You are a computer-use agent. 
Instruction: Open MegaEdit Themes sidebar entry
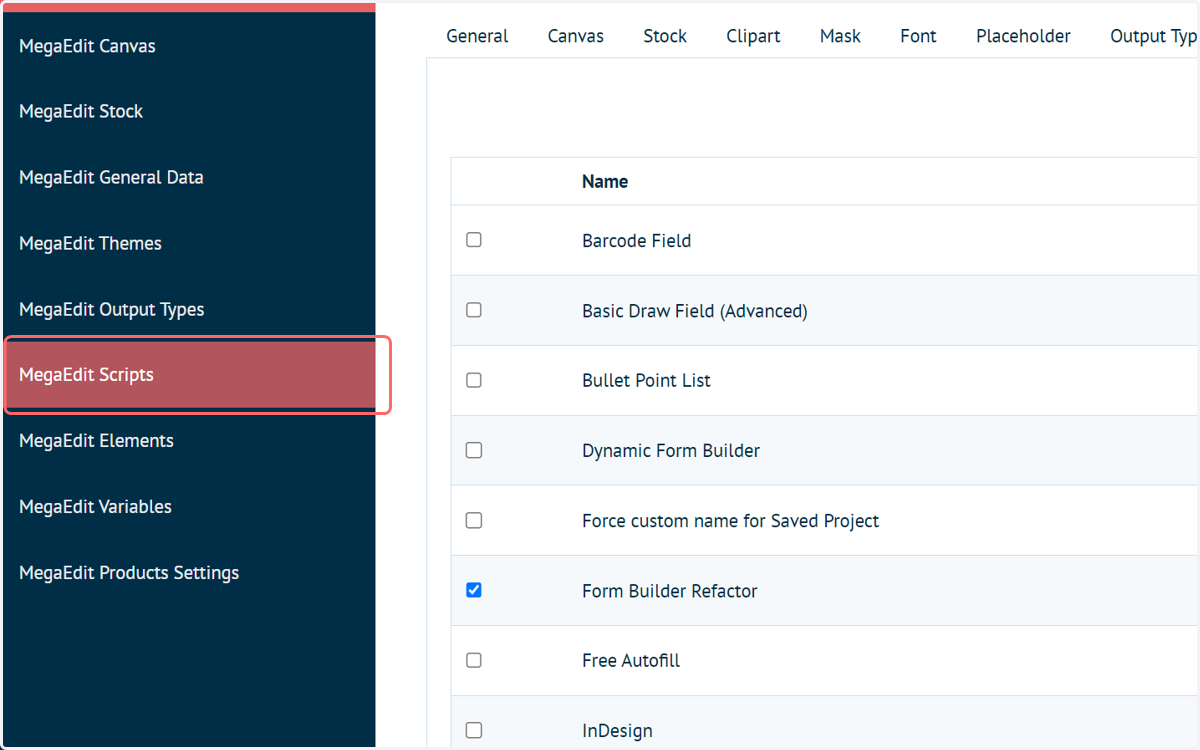(90, 244)
